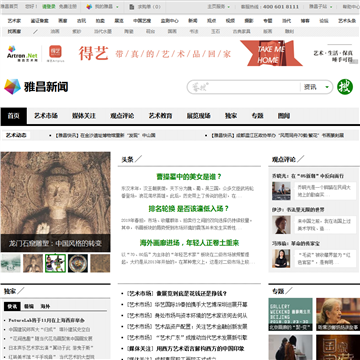This screenshot has height=360, width=360.
Task: Click the 伊沙 commentary author photo
Action: [x=281, y=225]
